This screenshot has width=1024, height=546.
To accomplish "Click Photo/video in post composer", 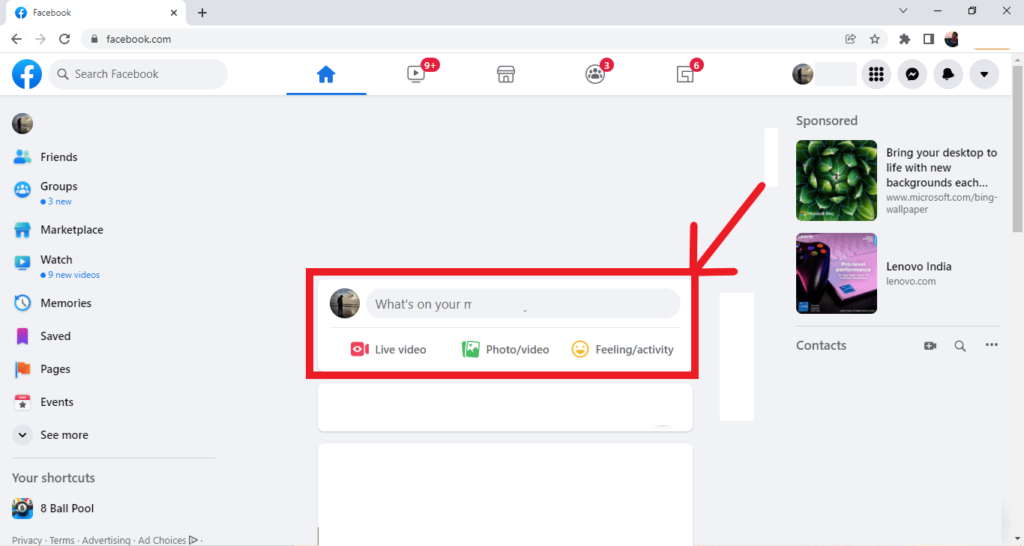I will pos(505,349).
